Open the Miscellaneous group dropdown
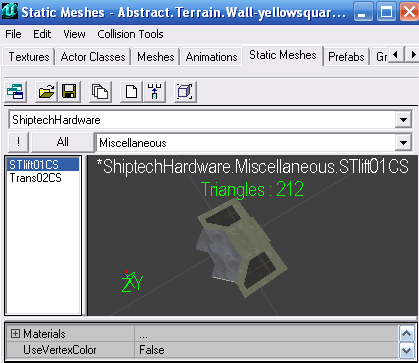This screenshot has width=419, height=363. 403,143
